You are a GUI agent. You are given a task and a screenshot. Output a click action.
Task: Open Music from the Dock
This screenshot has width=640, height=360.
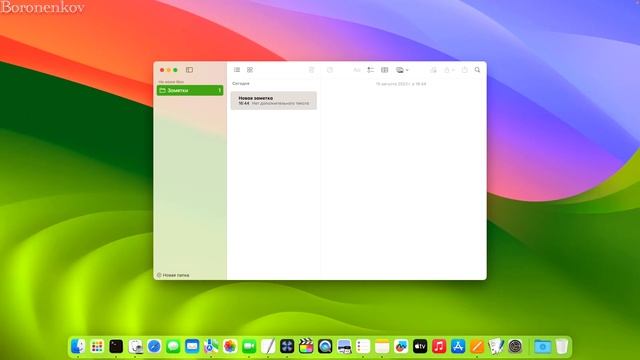[x=439, y=346]
